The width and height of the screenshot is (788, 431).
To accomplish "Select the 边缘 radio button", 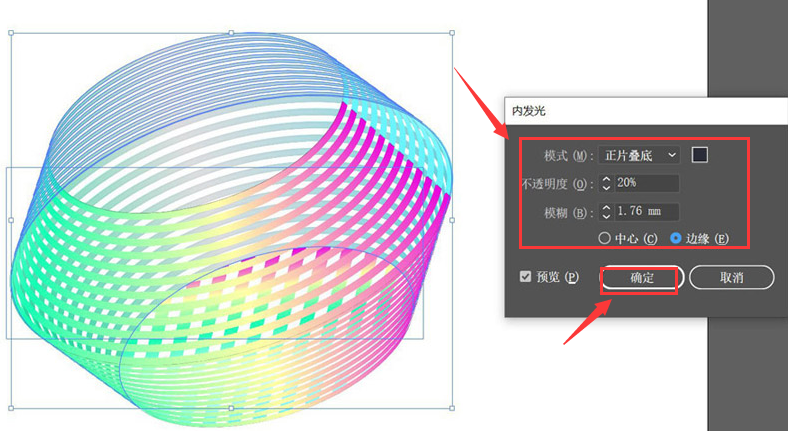I will tap(676, 238).
